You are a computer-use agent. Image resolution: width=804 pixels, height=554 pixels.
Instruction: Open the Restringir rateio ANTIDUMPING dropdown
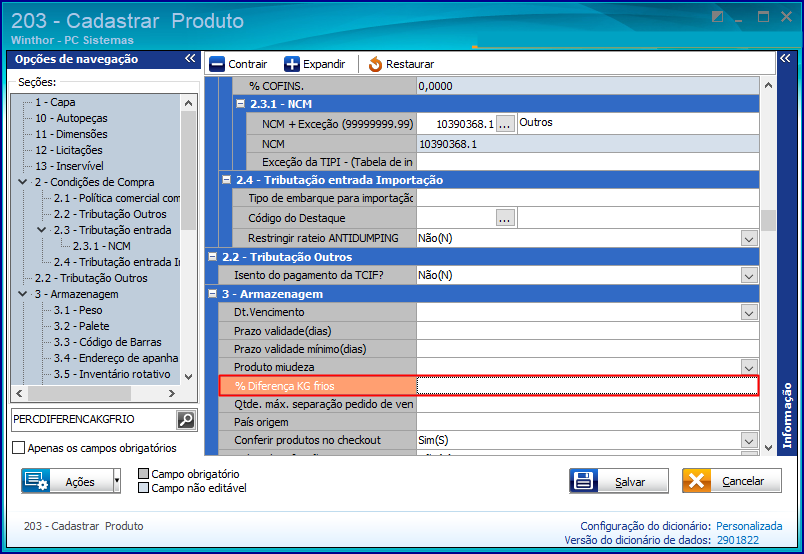[x=749, y=239]
